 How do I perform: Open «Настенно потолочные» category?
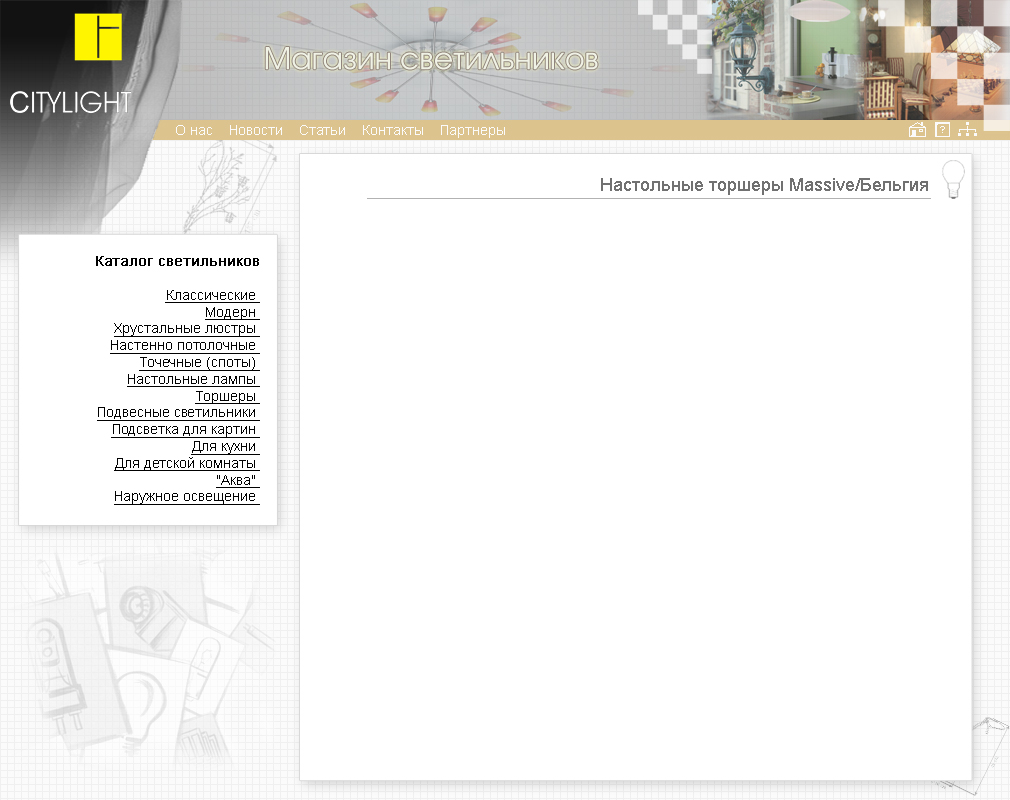[x=183, y=345]
